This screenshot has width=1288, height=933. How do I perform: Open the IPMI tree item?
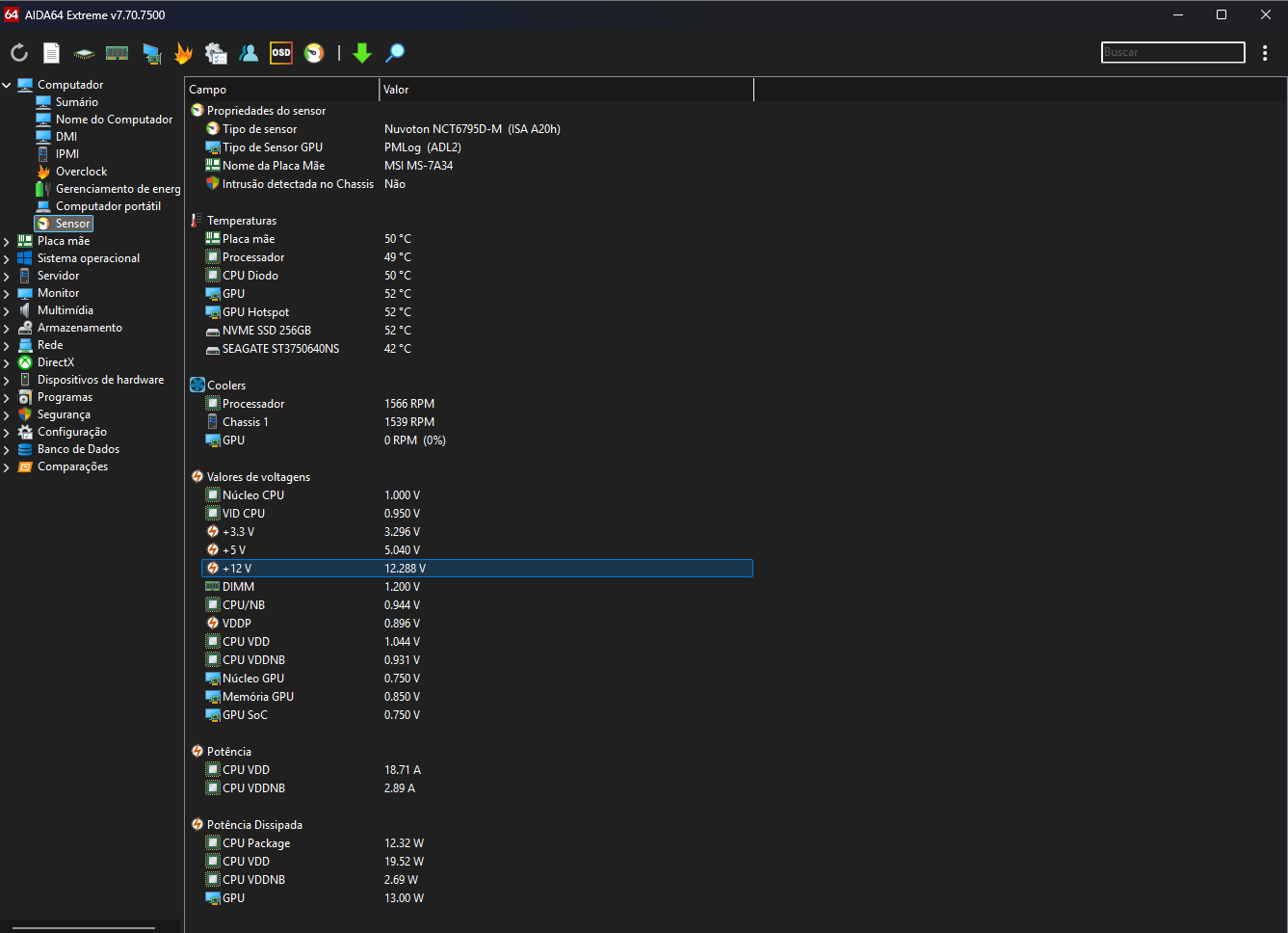click(67, 154)
